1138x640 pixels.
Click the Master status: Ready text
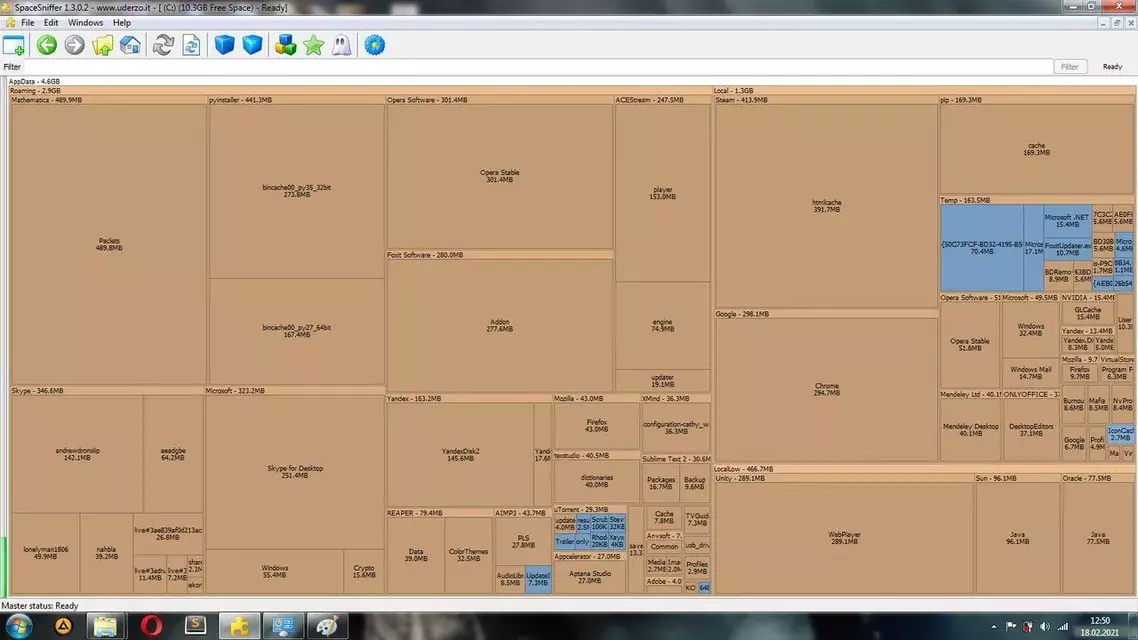[40, 606]
